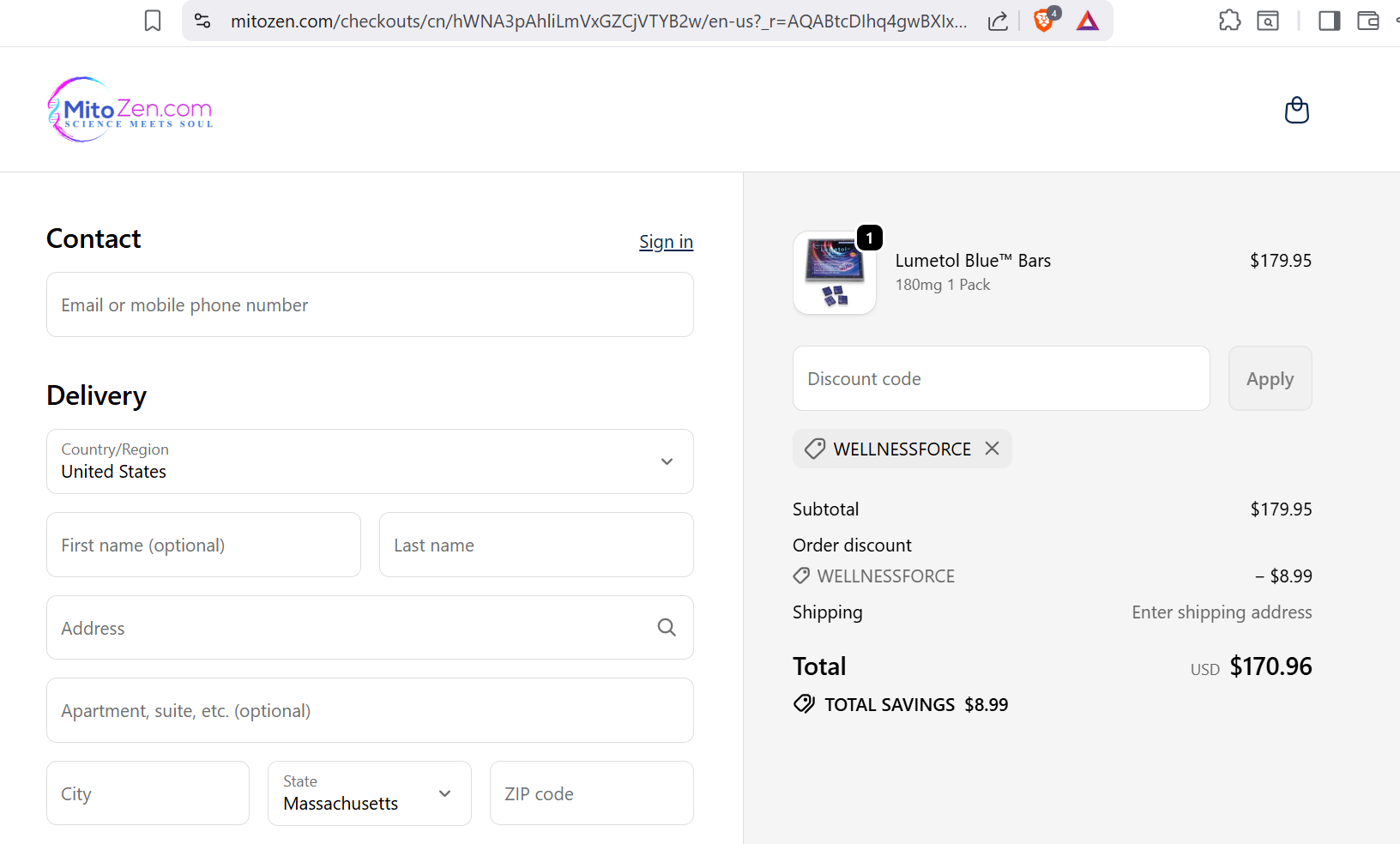Focus the email or mobile phone field
1400x844 pixels.
click(x=370, y=304)
